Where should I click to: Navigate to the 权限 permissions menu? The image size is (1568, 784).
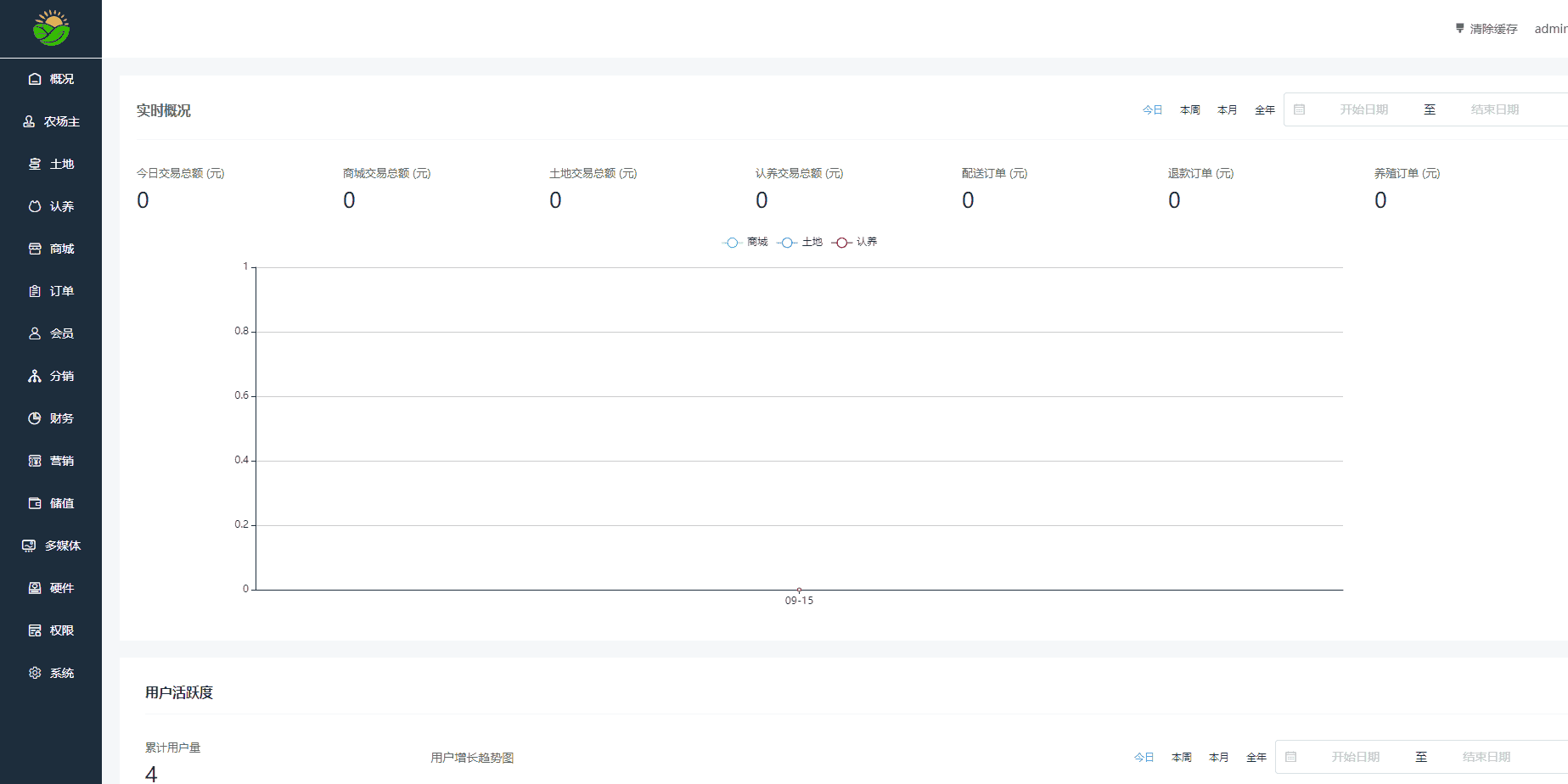point(51,630)
